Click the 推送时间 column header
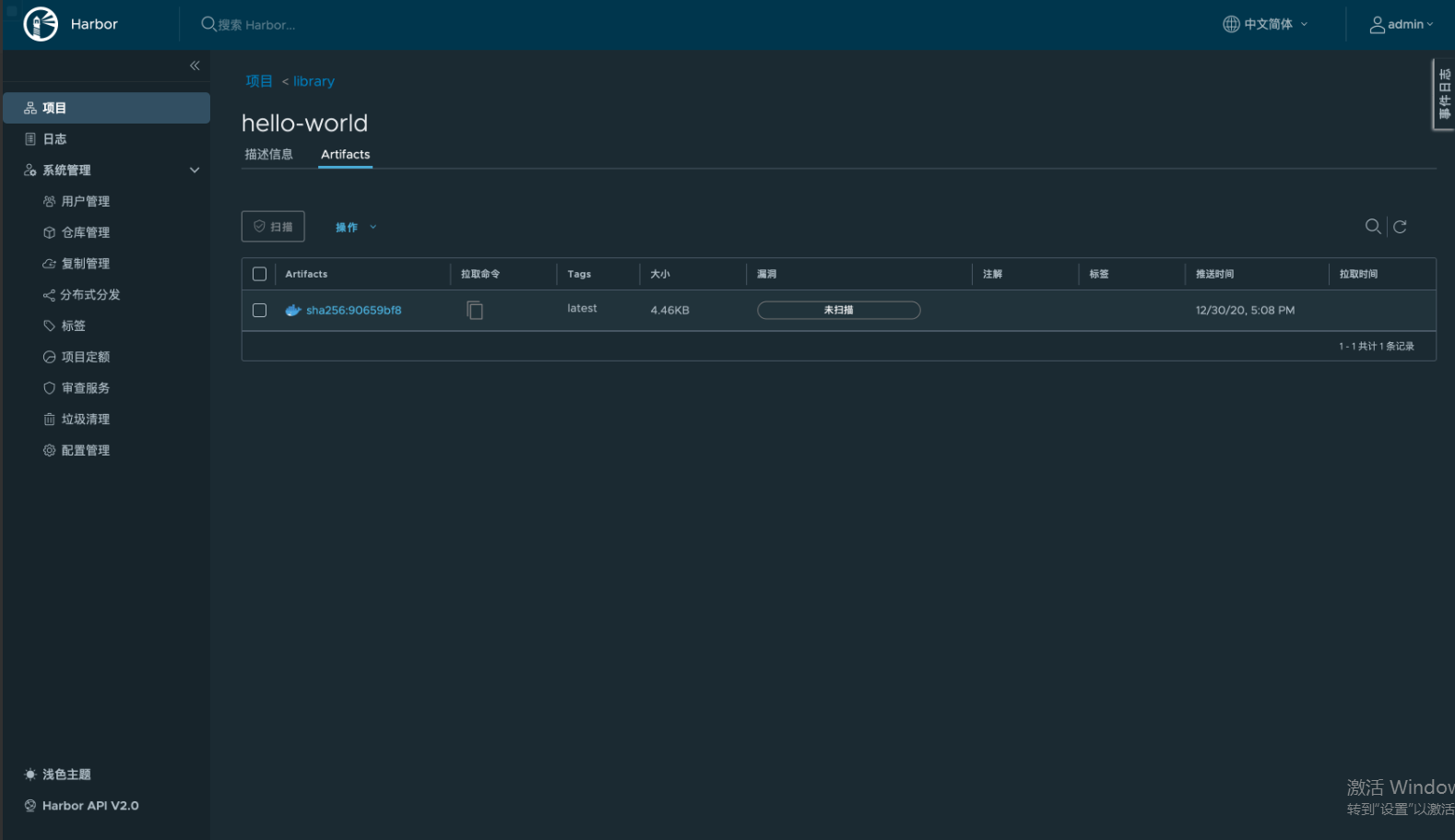Viewport: 1455px width, 840px height. point(1214,274)
